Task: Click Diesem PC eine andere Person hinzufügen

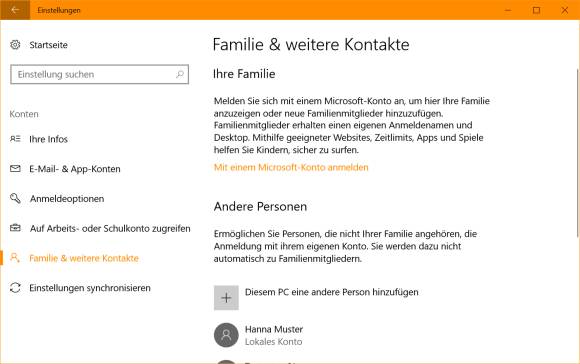Action: [x=331, y=292]
